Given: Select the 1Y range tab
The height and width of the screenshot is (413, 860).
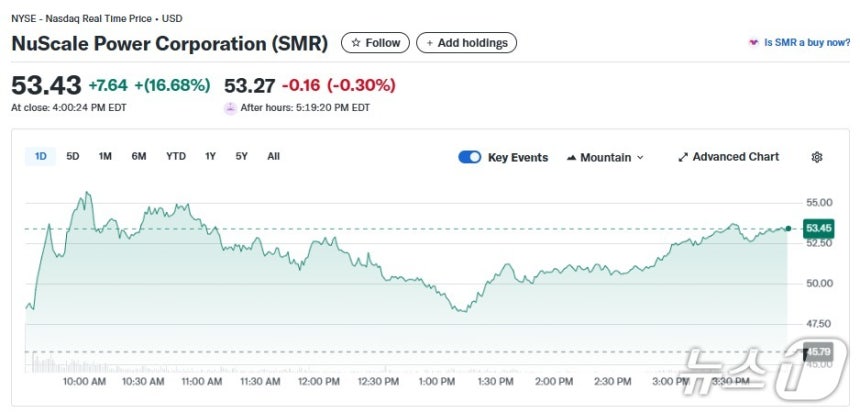Looking at the screenshot, I should (210, 156).
